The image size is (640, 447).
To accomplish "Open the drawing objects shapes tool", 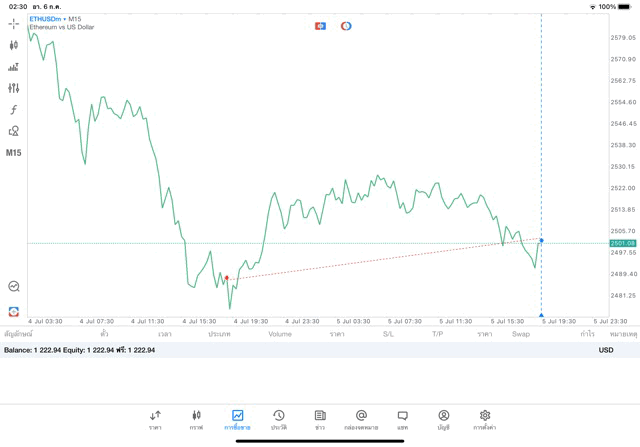I will (x=13, y=131).
